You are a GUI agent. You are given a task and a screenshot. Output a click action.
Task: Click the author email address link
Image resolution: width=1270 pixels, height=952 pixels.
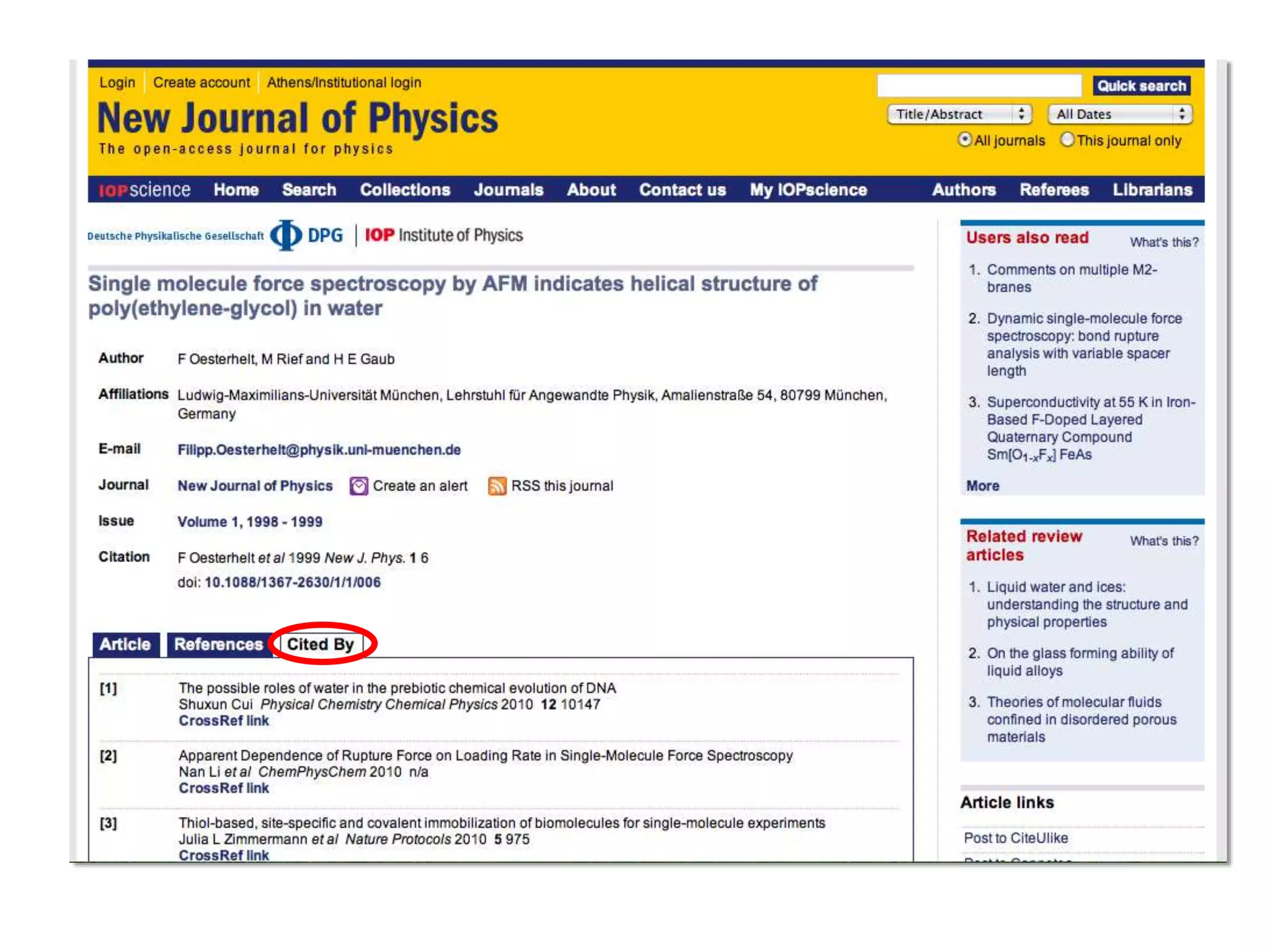319,450
